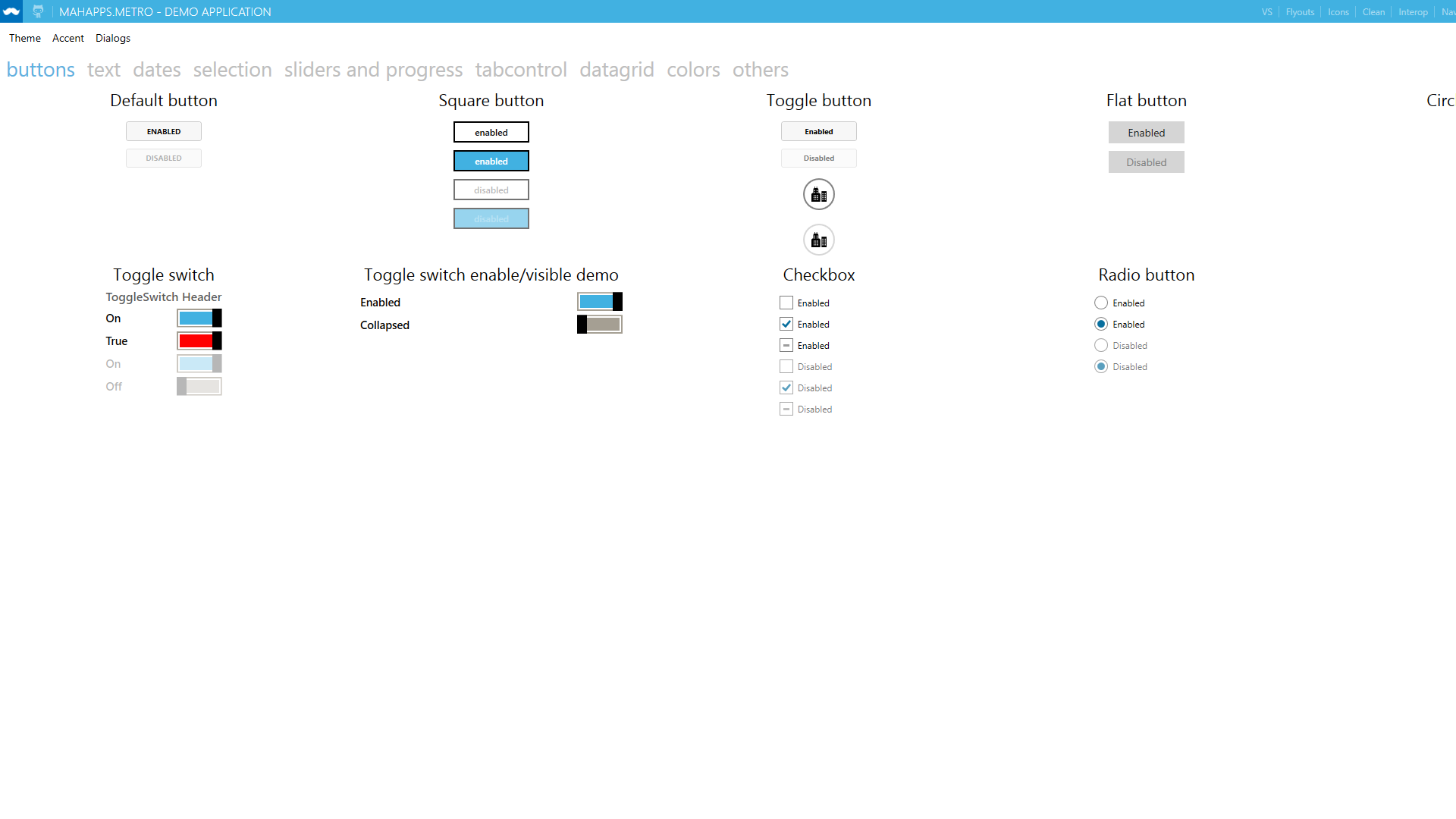This screenshot has height=819, width=1456.
Task: Click the Icons navigation icon
Action: (x=1339, y=12)
